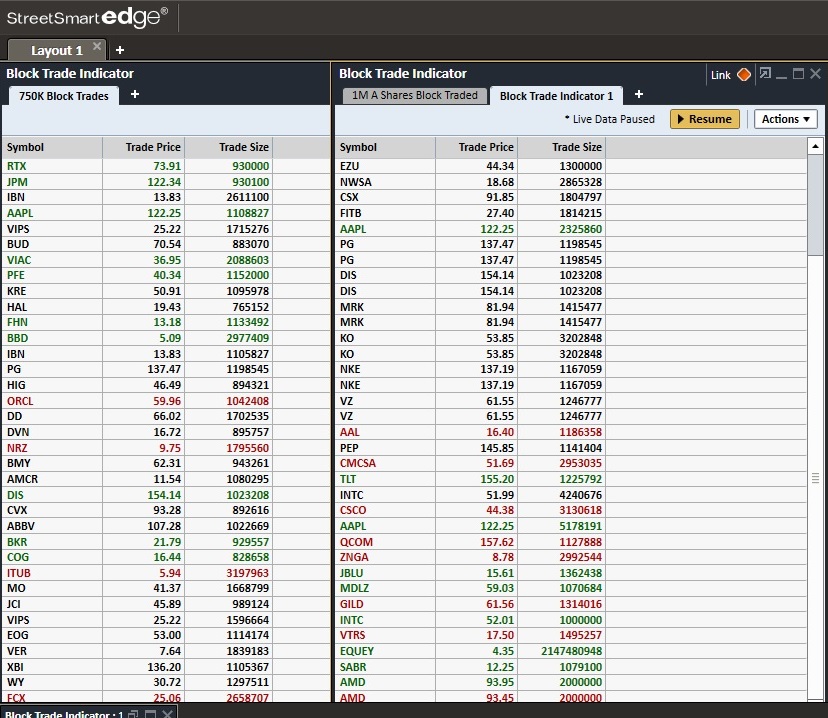
Task: Sort left panel by Trade Size column
Action: click(229, 147)
